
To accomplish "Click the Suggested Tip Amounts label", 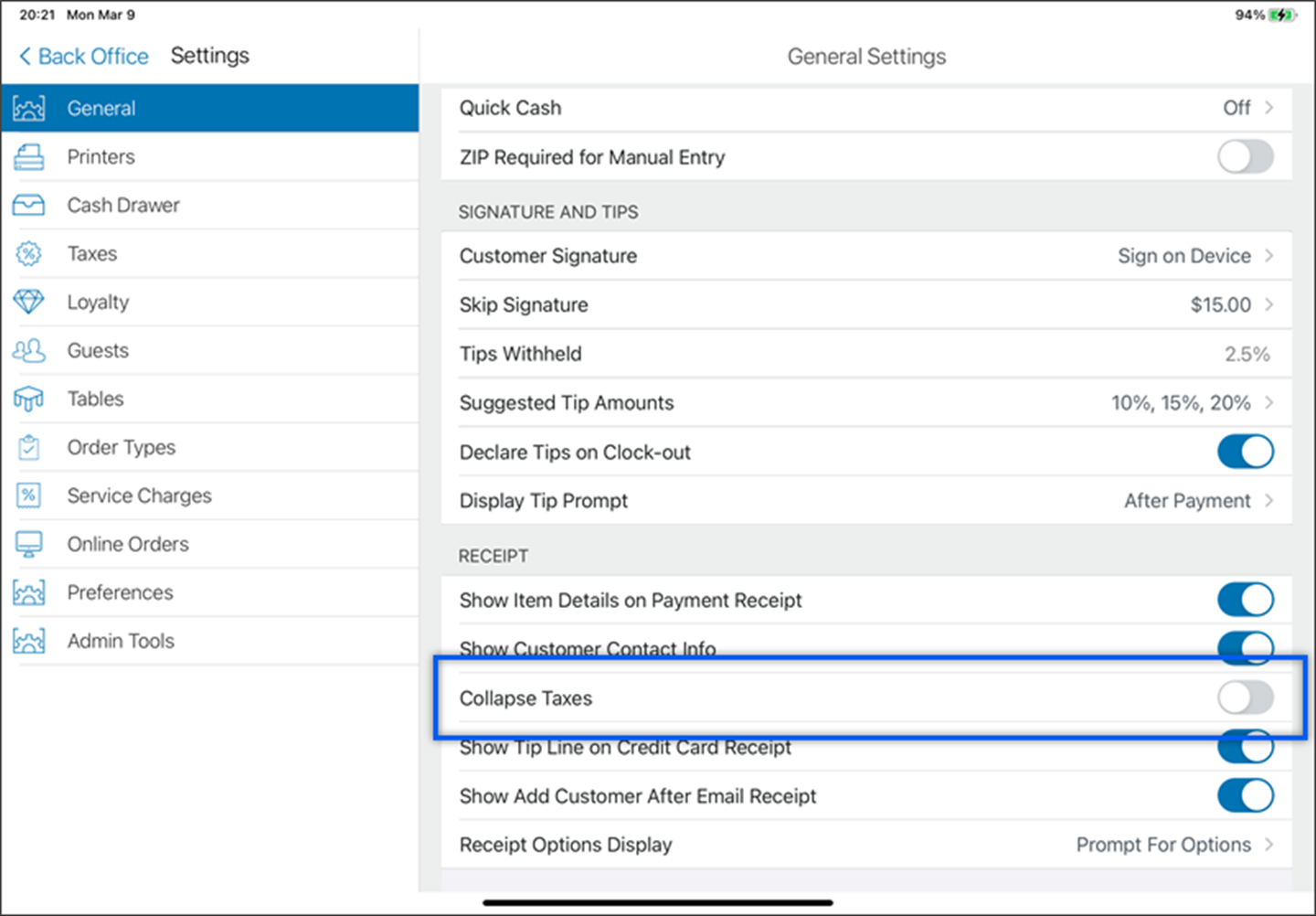I will 567,403.
